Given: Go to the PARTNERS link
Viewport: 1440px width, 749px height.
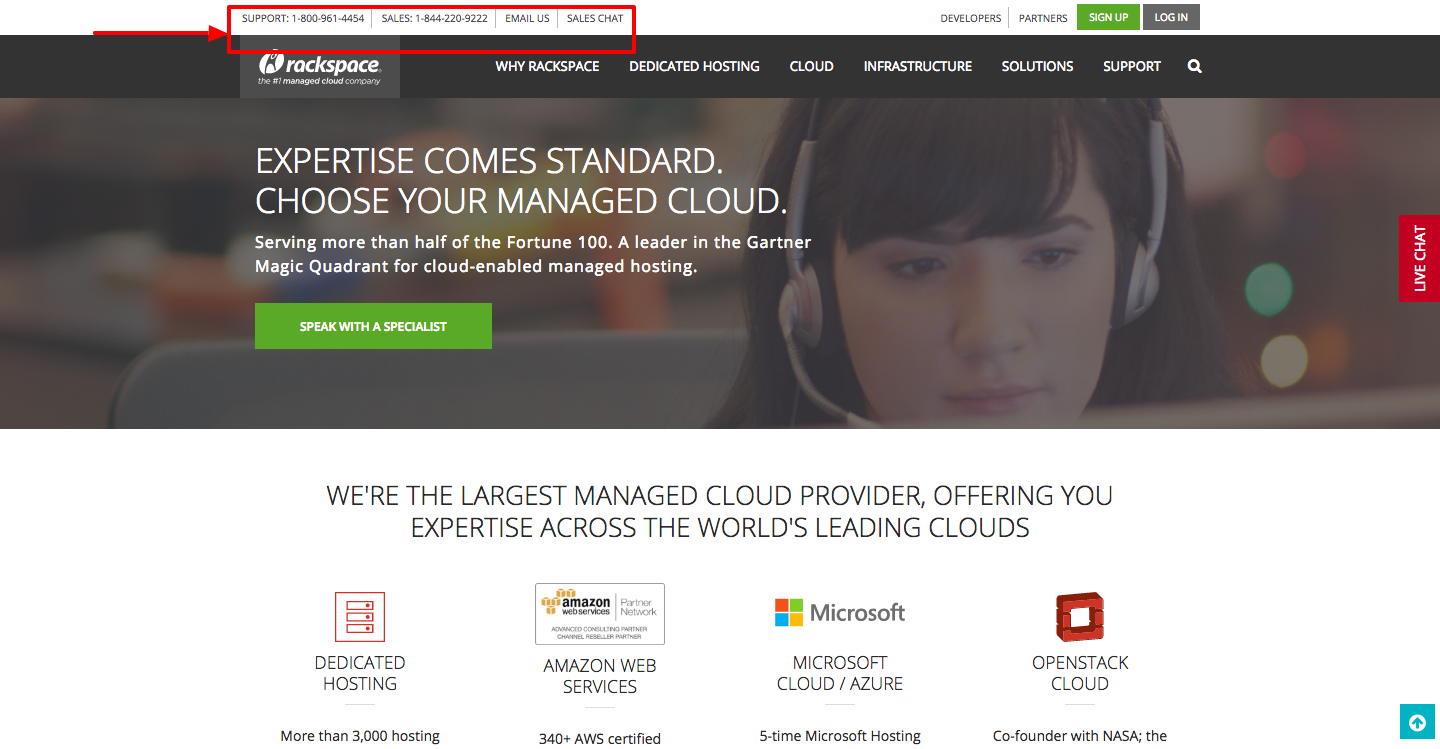Looking at the screenshot, I should pyautogui.click(x=1043, y=18).
